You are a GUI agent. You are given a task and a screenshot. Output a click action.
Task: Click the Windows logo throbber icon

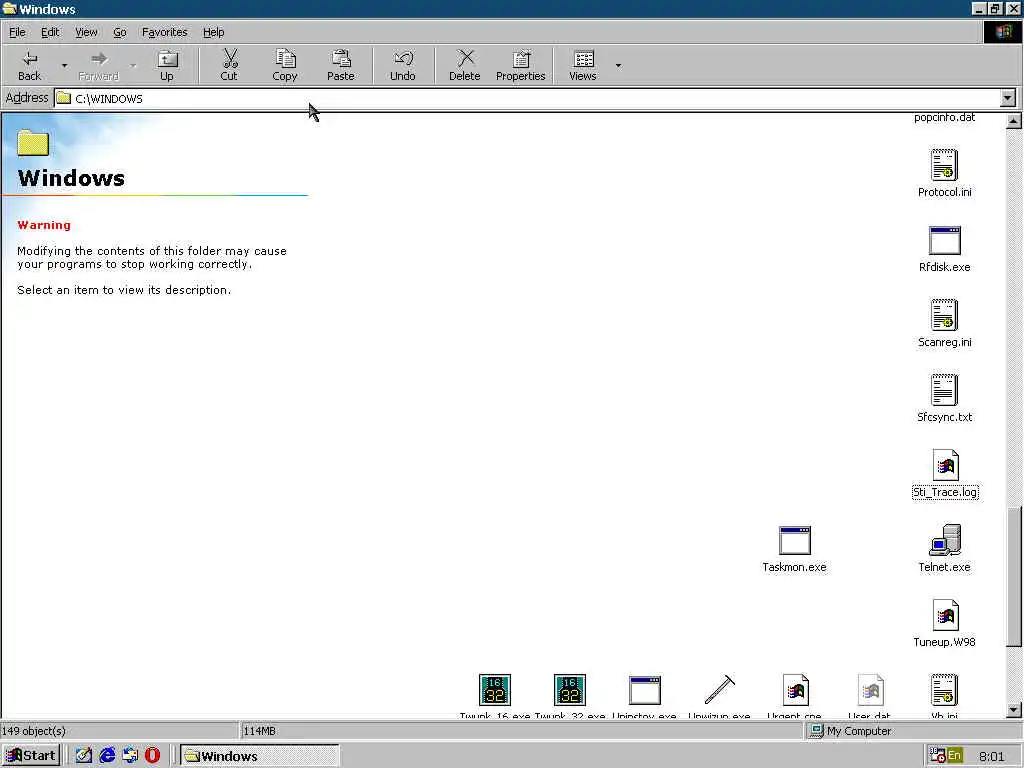pos(1002,32)
